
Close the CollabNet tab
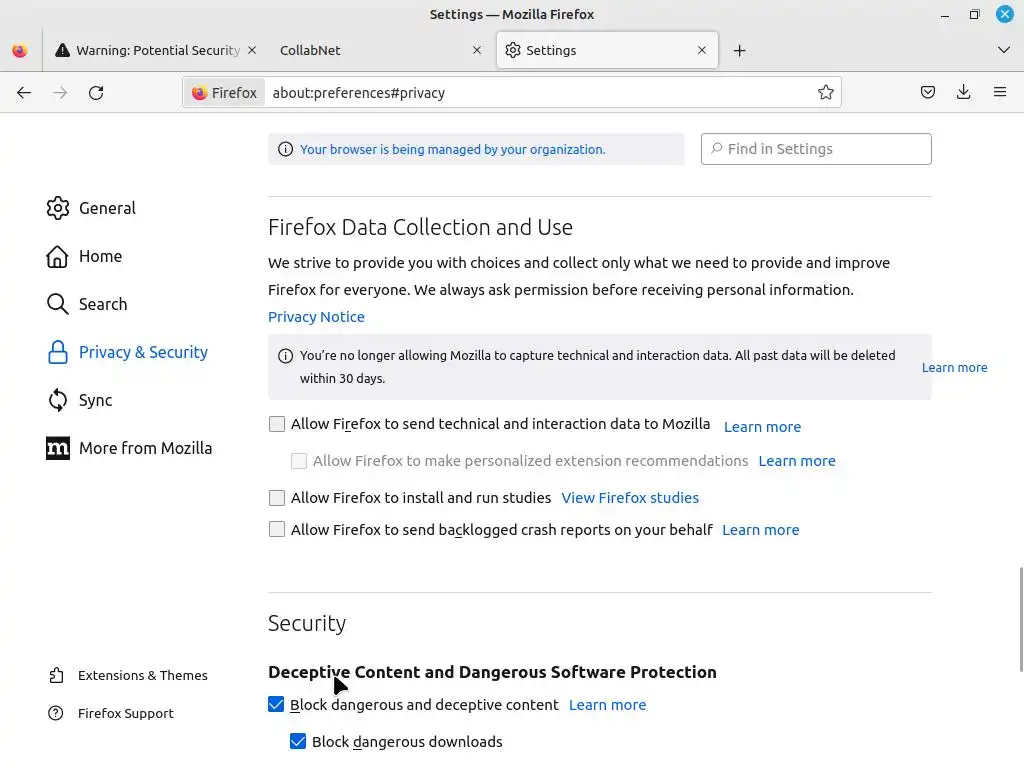coord(477,50)
